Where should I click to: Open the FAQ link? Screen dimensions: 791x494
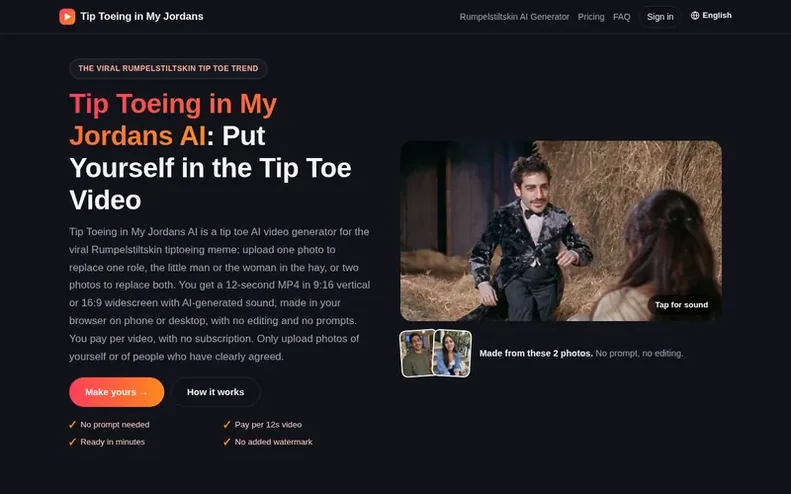click(622, 17)
